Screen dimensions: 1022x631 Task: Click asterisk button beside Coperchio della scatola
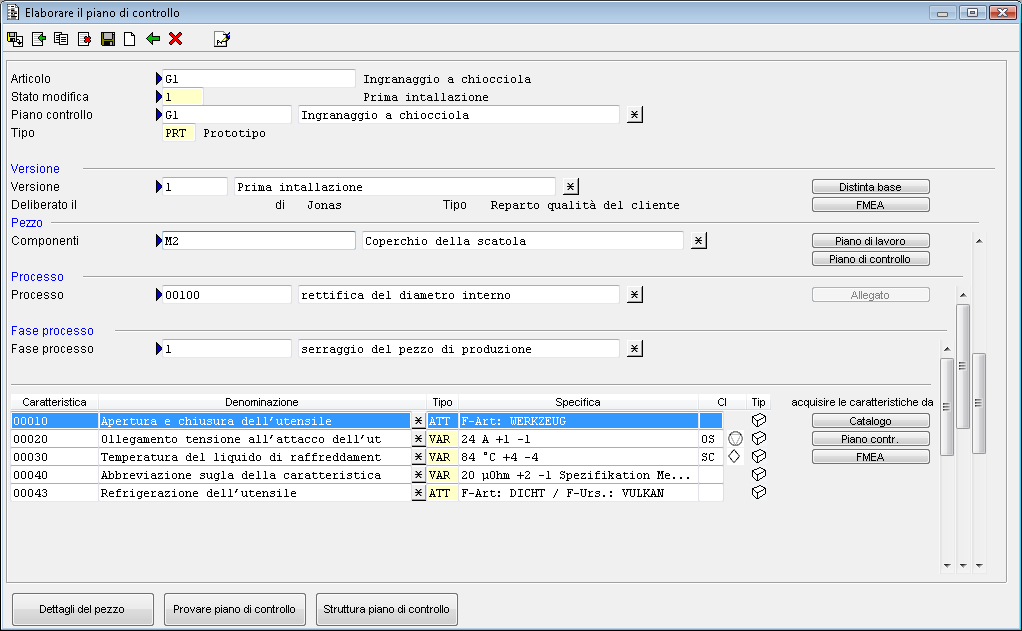point(698,241)
